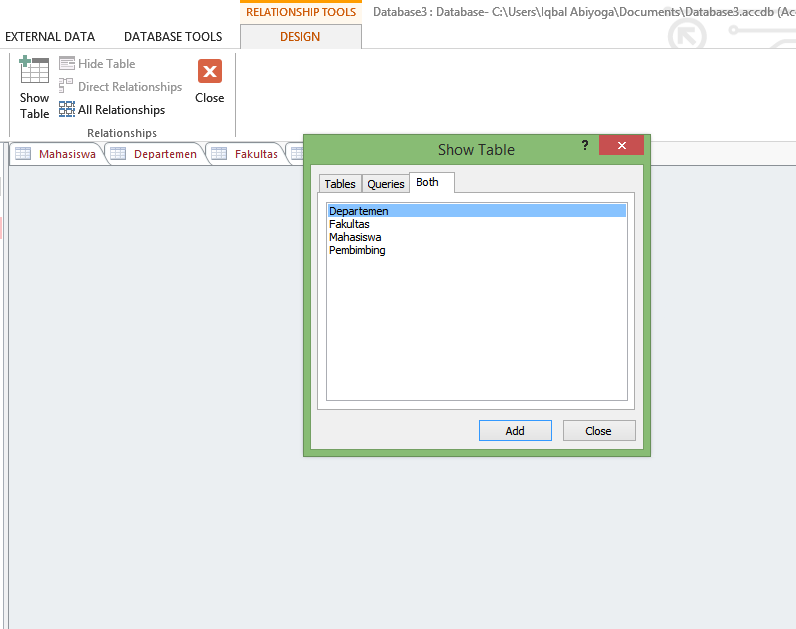Open the Database Tools ribbon tab
Screen dimensions: 796x629
(x=173, y=37)
